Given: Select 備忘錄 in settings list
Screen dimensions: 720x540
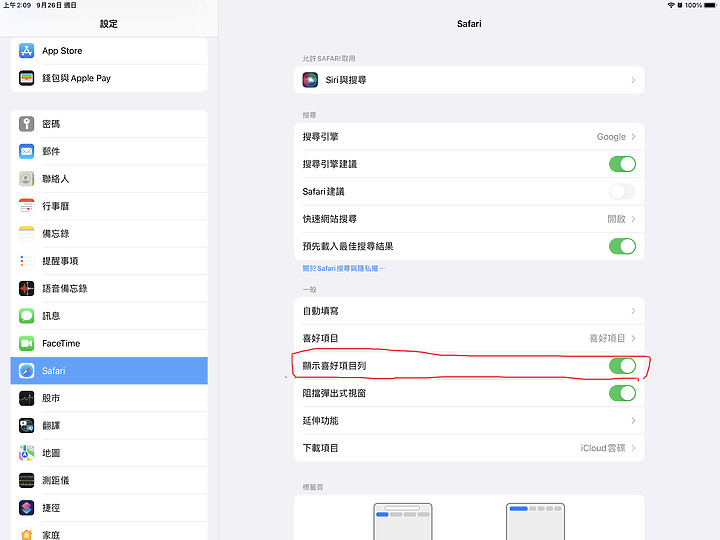Looking at the screenshot, I should 109,233.
